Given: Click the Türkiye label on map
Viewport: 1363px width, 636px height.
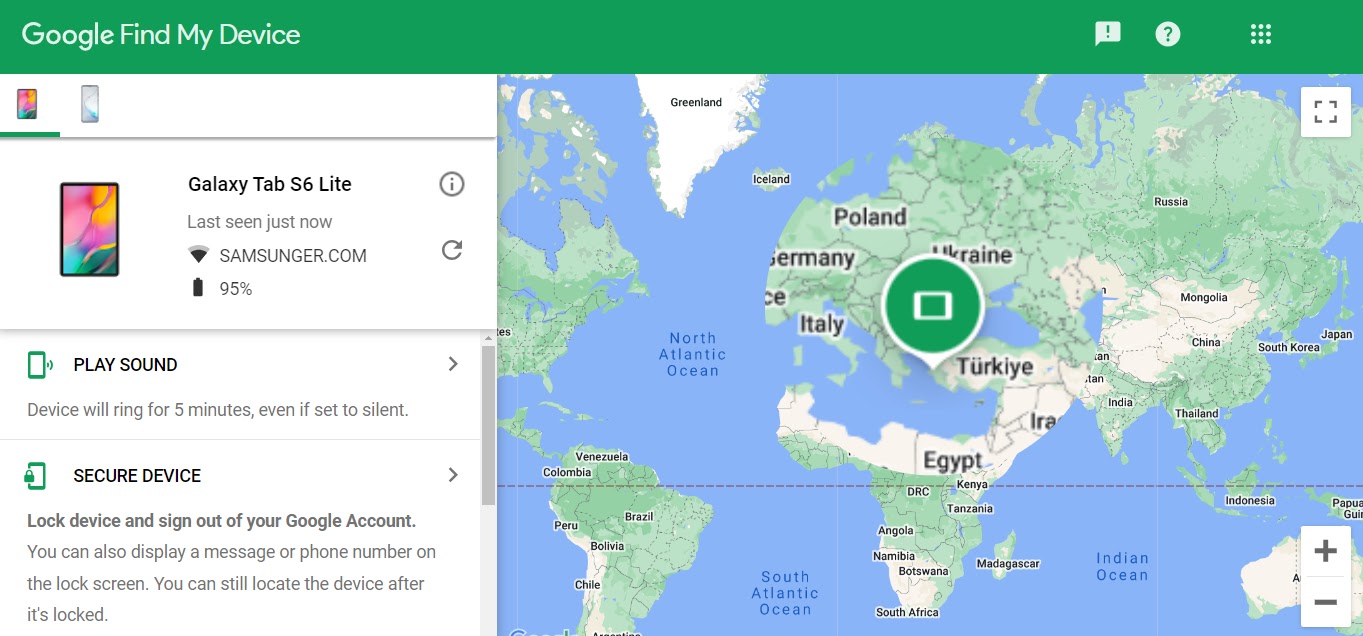Looking at the screenshot, I should coord(995,366).
